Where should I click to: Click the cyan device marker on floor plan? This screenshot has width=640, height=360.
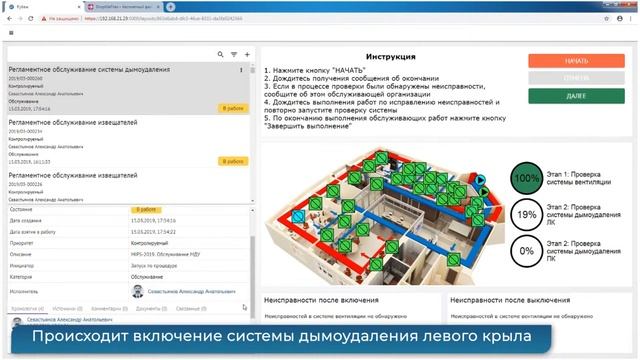click(x=298, y=216)
